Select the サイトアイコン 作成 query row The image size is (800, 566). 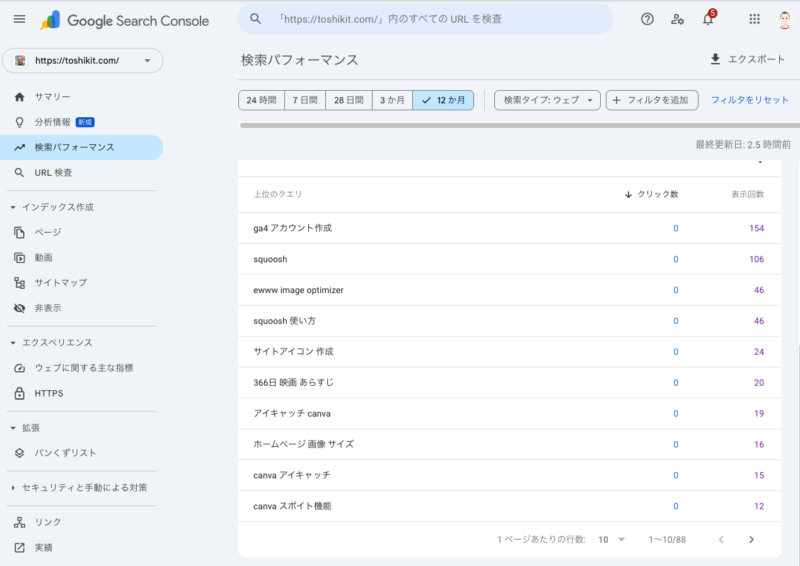click(x=510, y=352)
